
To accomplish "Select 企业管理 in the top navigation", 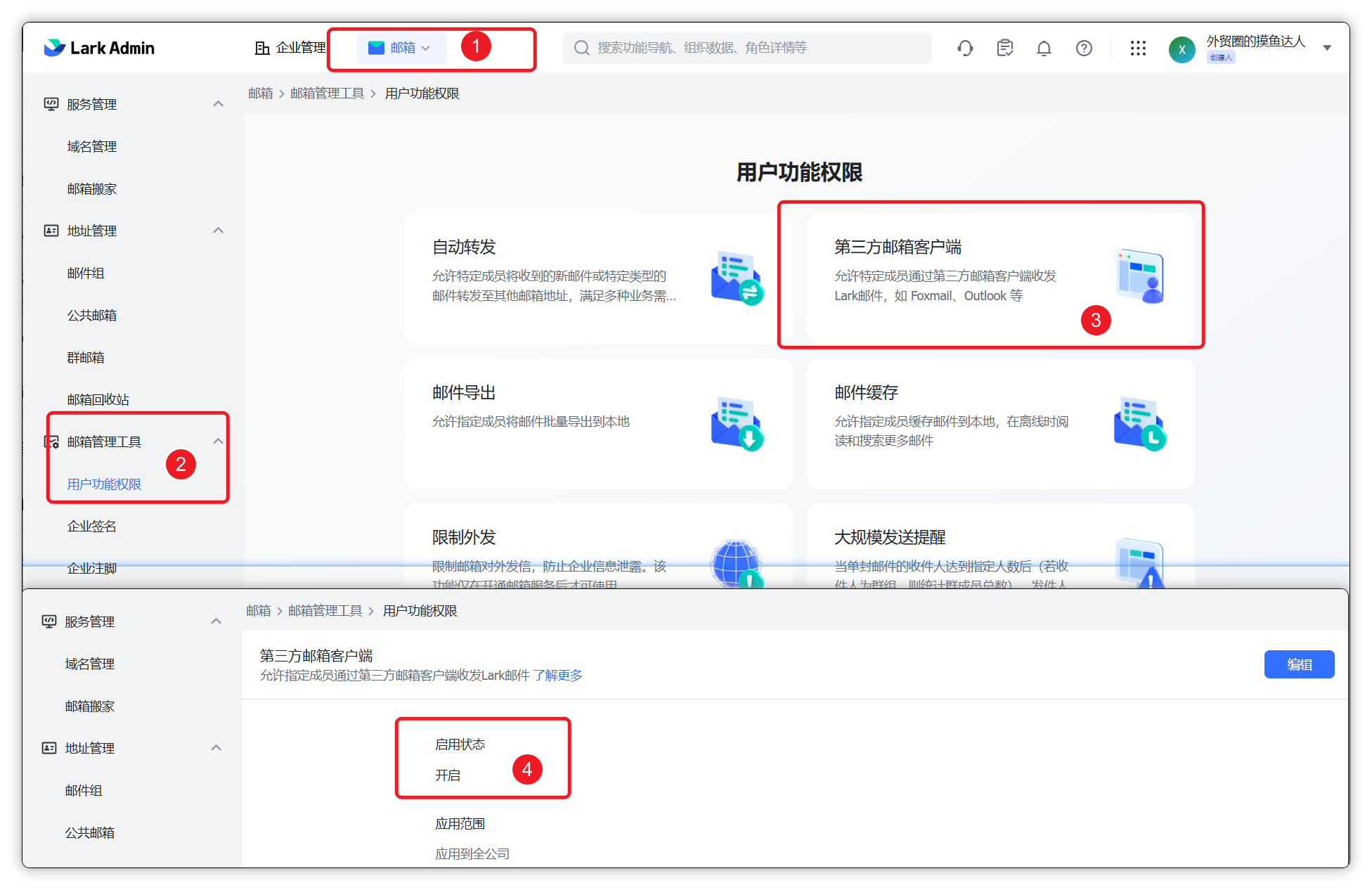I will (290, 48).
